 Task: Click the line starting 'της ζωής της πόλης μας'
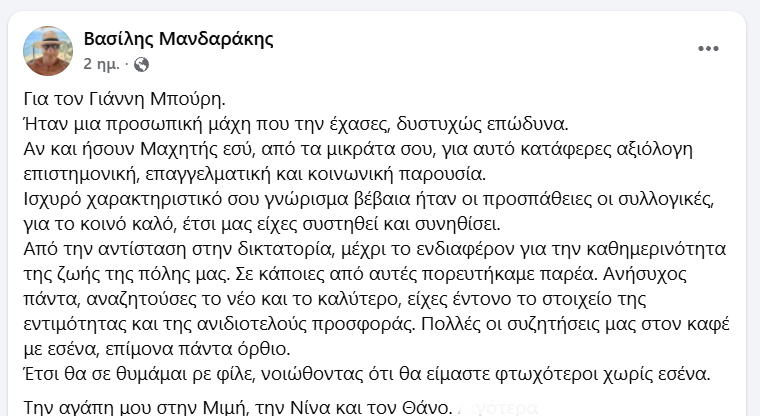(355, 274)
